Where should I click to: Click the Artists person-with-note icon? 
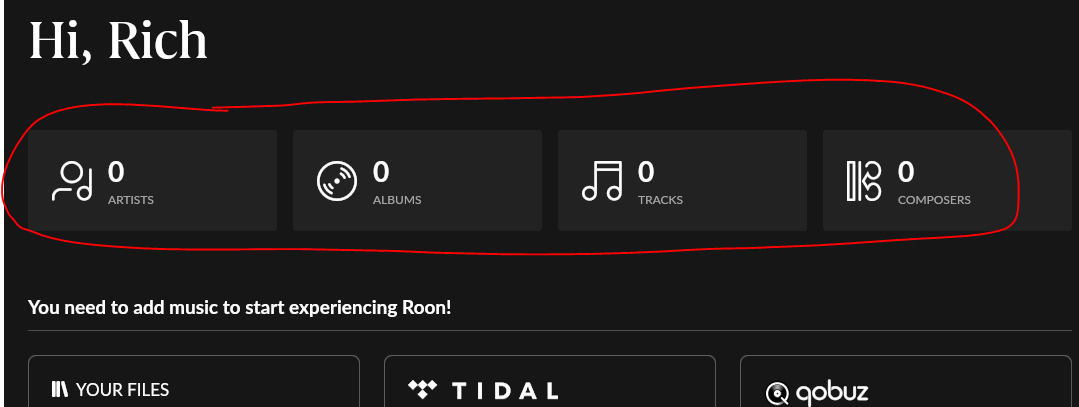[72, 181]
